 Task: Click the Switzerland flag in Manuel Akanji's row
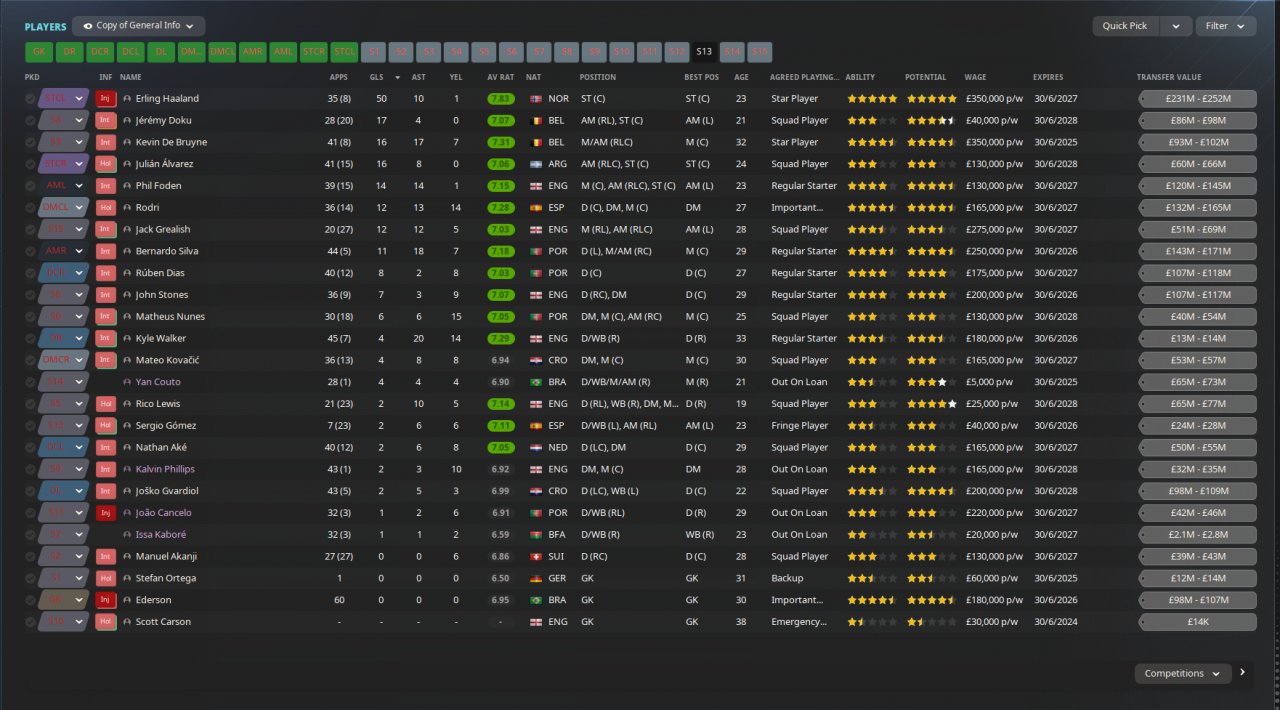click(535, 556)
